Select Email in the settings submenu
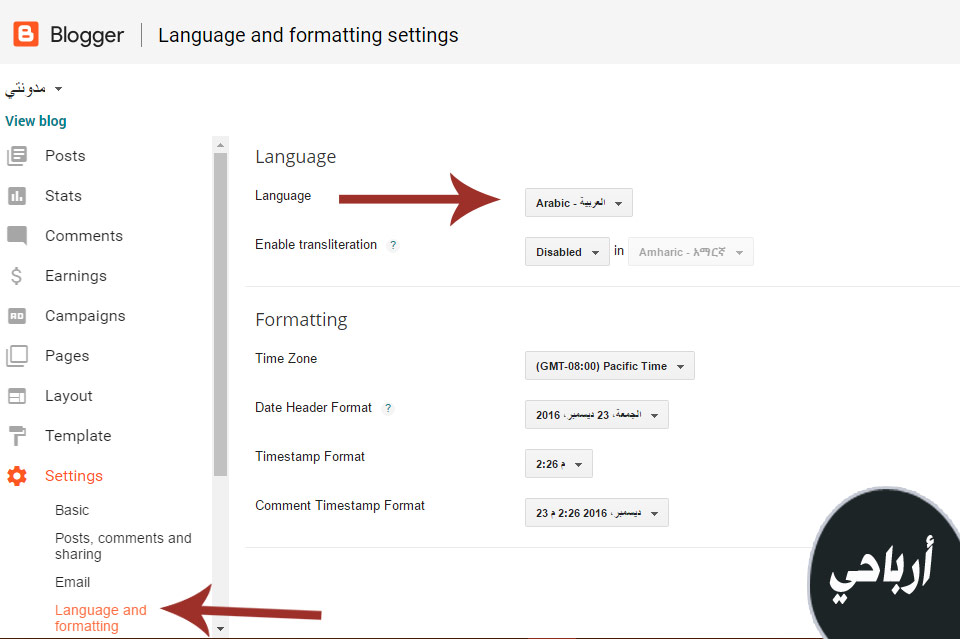The image size is (960, 639). pos(72,582)
